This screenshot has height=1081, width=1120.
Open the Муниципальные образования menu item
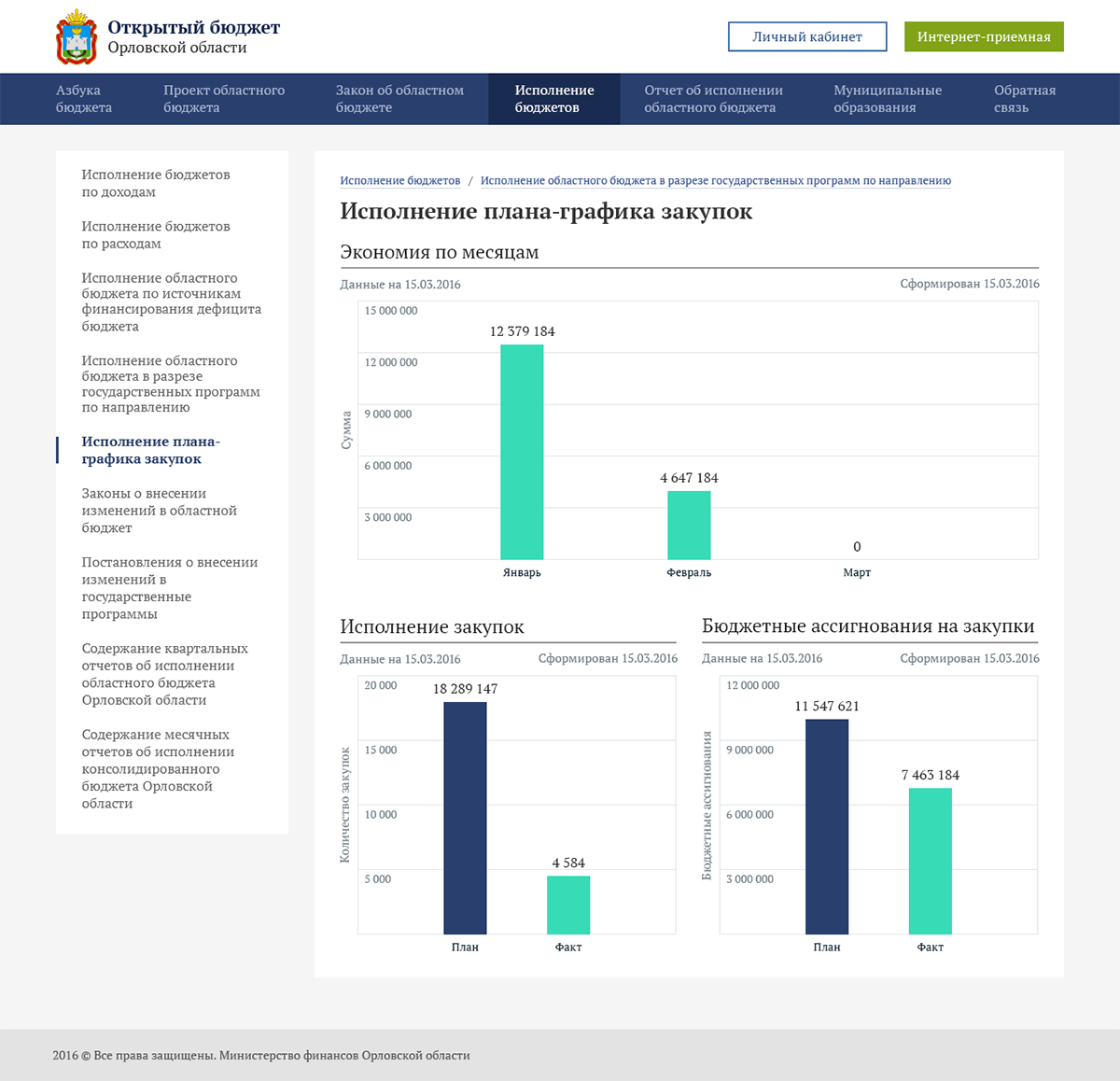pyautogui.click(x=887, y=99)
